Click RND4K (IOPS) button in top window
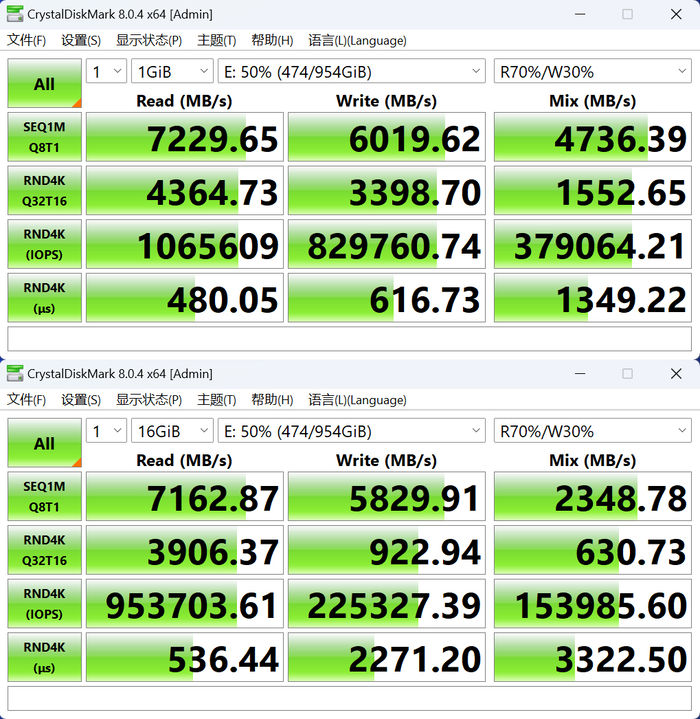This screenshot has width=700, height=719. 44,244
